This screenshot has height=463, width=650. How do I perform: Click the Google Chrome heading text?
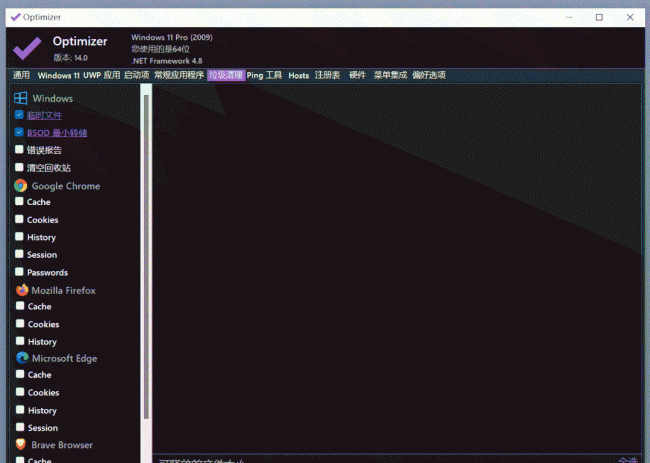coord(66,186)
